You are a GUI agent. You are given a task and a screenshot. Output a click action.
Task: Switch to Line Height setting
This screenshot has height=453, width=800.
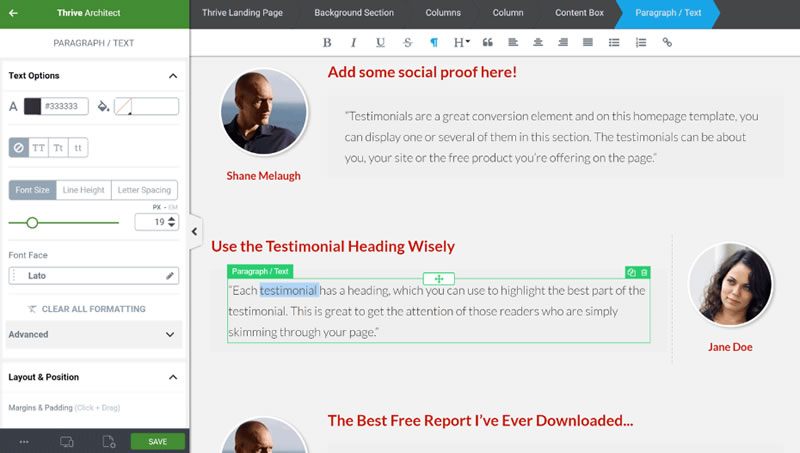84,190
